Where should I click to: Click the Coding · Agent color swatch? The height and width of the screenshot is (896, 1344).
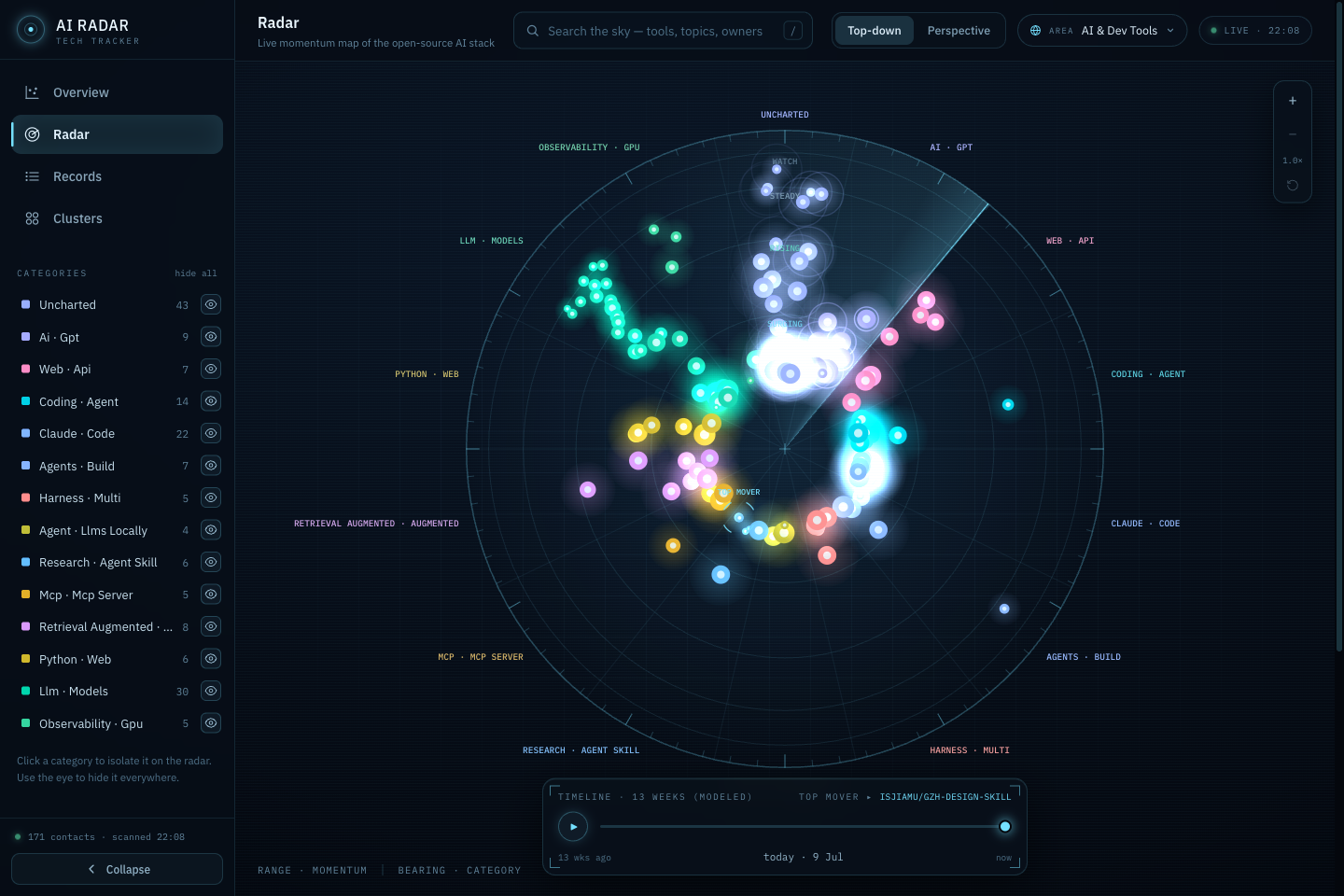pyautogui.click(x=25, y=401)
